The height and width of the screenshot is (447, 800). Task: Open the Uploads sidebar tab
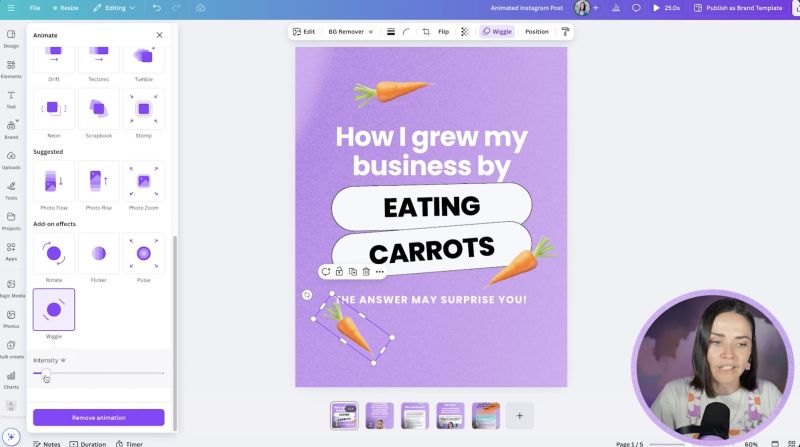[11, 160]
